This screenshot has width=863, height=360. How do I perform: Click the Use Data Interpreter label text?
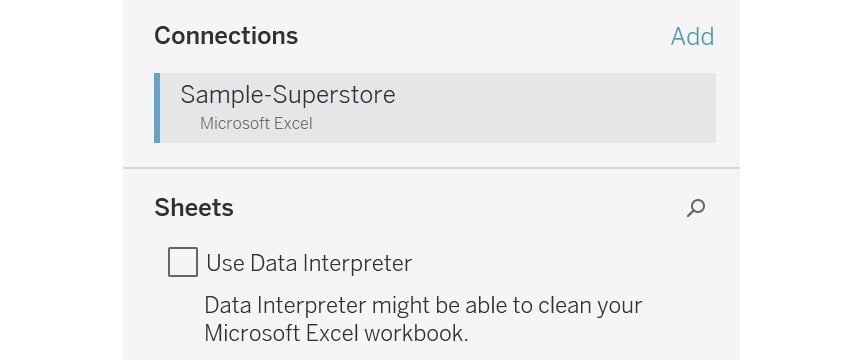pos(309,263)
